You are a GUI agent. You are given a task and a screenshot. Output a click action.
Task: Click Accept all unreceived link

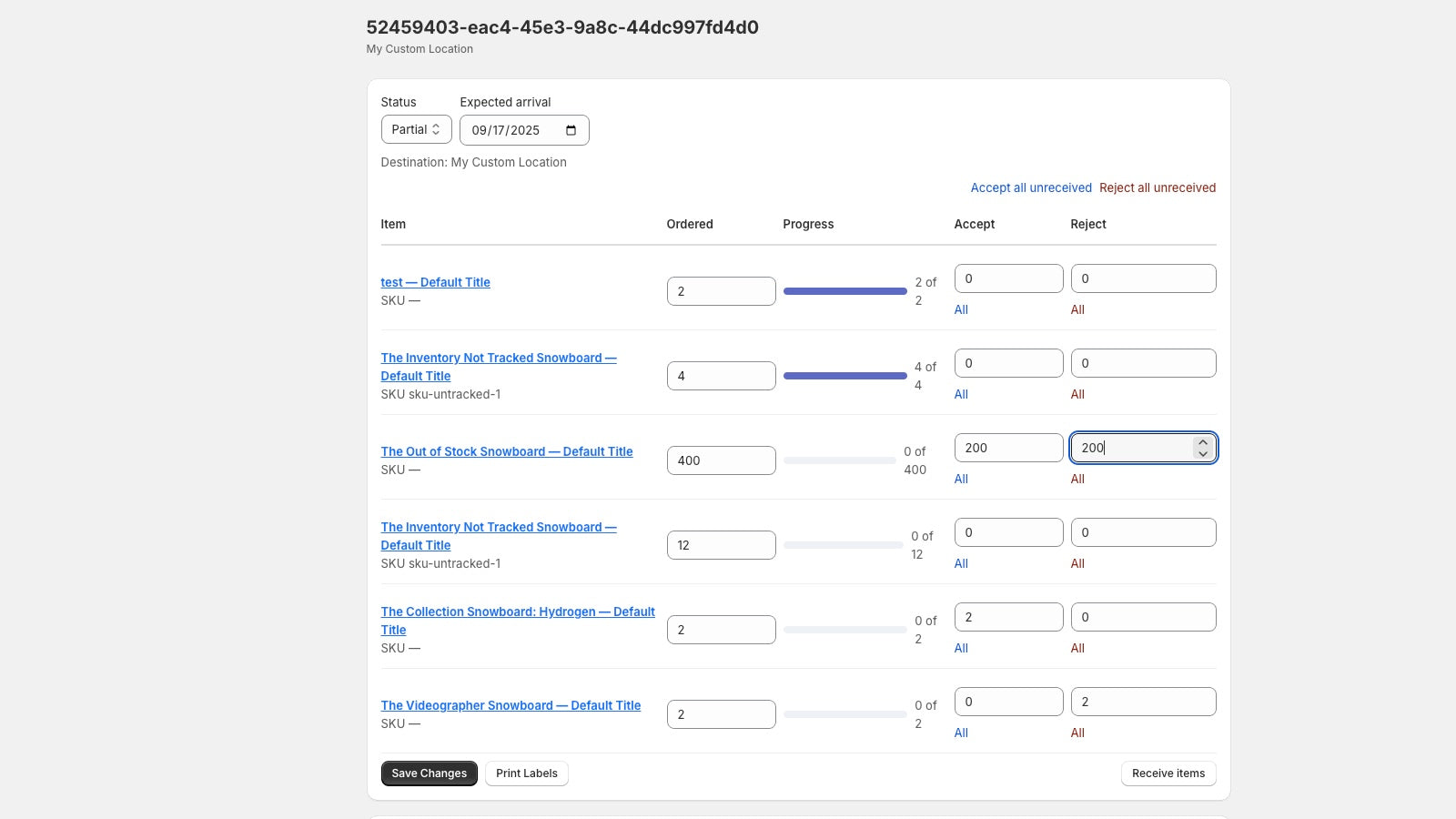pyautogui.click(x=1030, y=187)
